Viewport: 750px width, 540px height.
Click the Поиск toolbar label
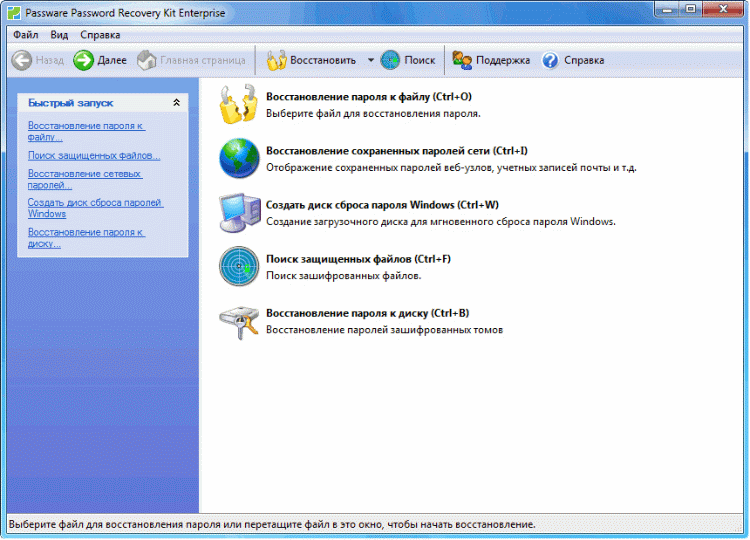tap(419, 60)
